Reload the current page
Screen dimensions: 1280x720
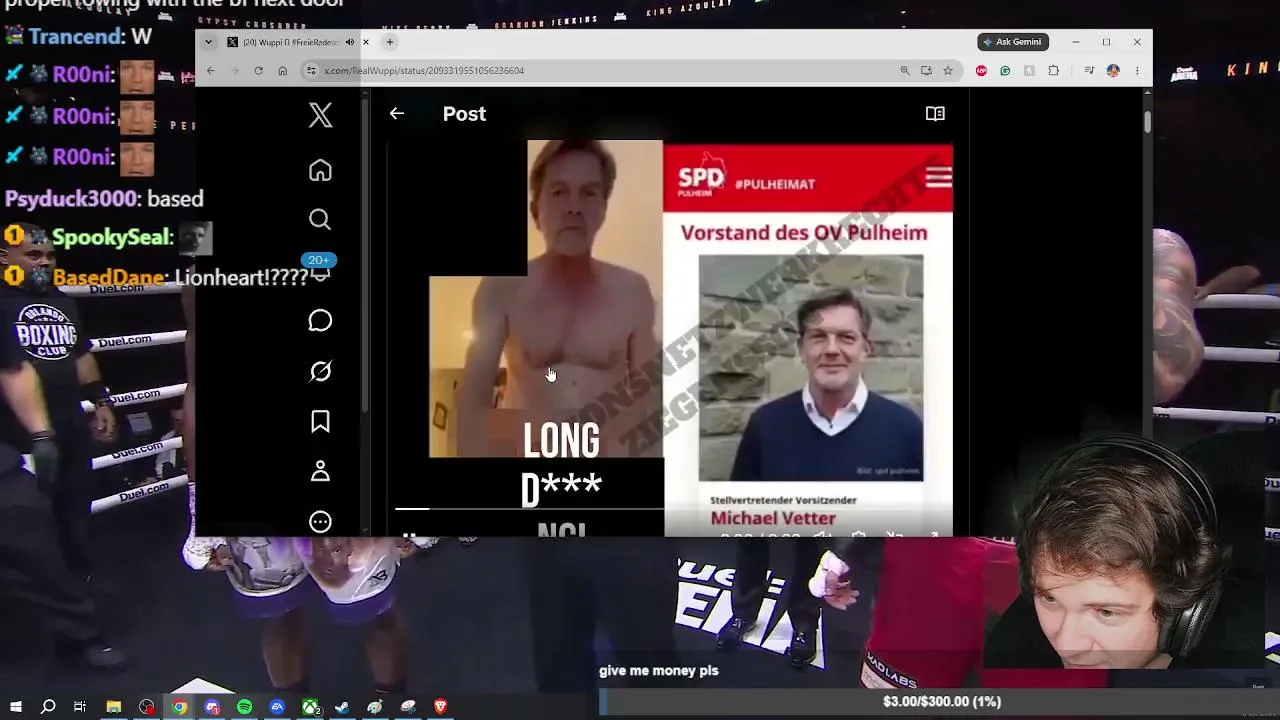pos(259,71)
